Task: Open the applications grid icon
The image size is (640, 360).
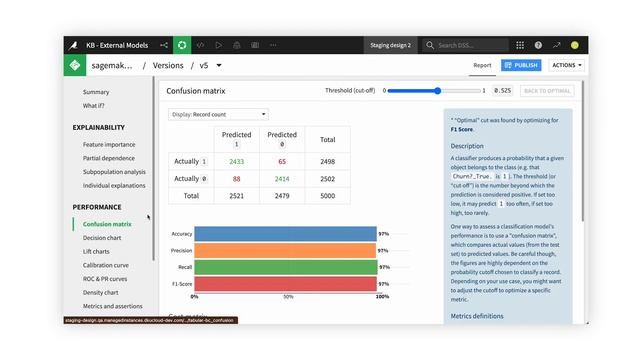Action: pyautogui.click(x=520, y=45)
